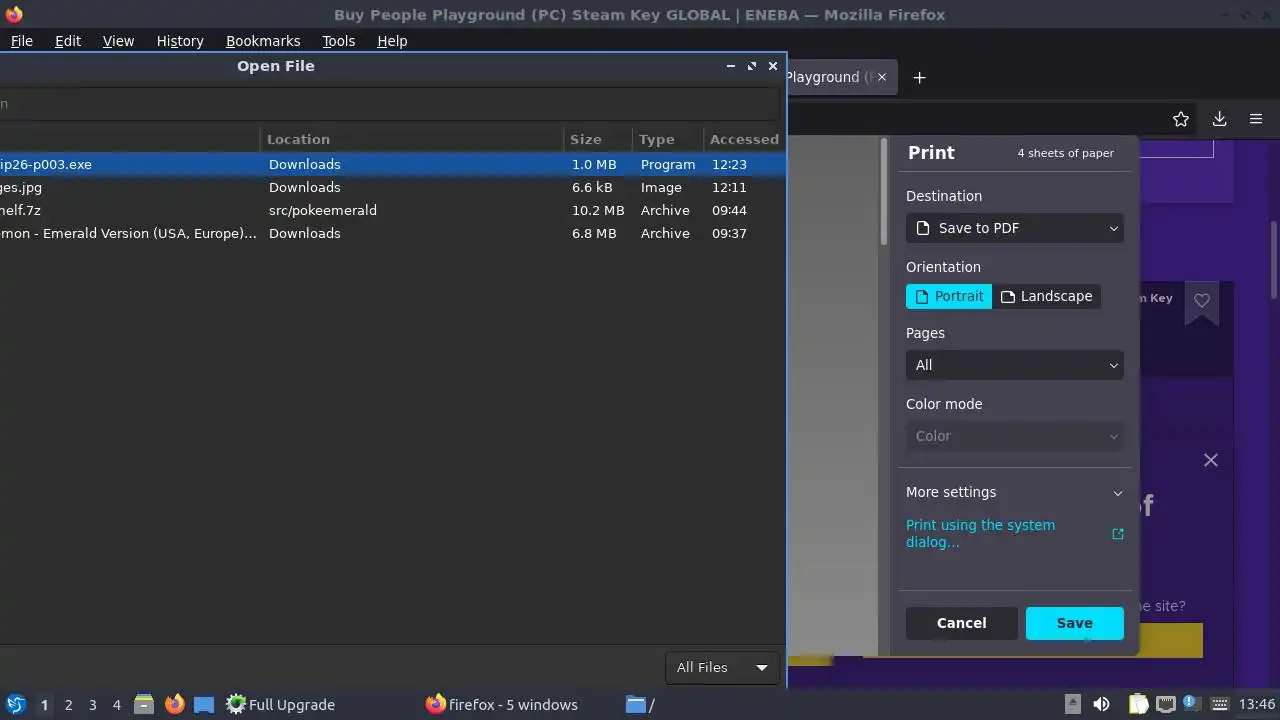1280x720 pixels.
Task: Add product to wishlist with heart icon
Action: click(1202, 300)
